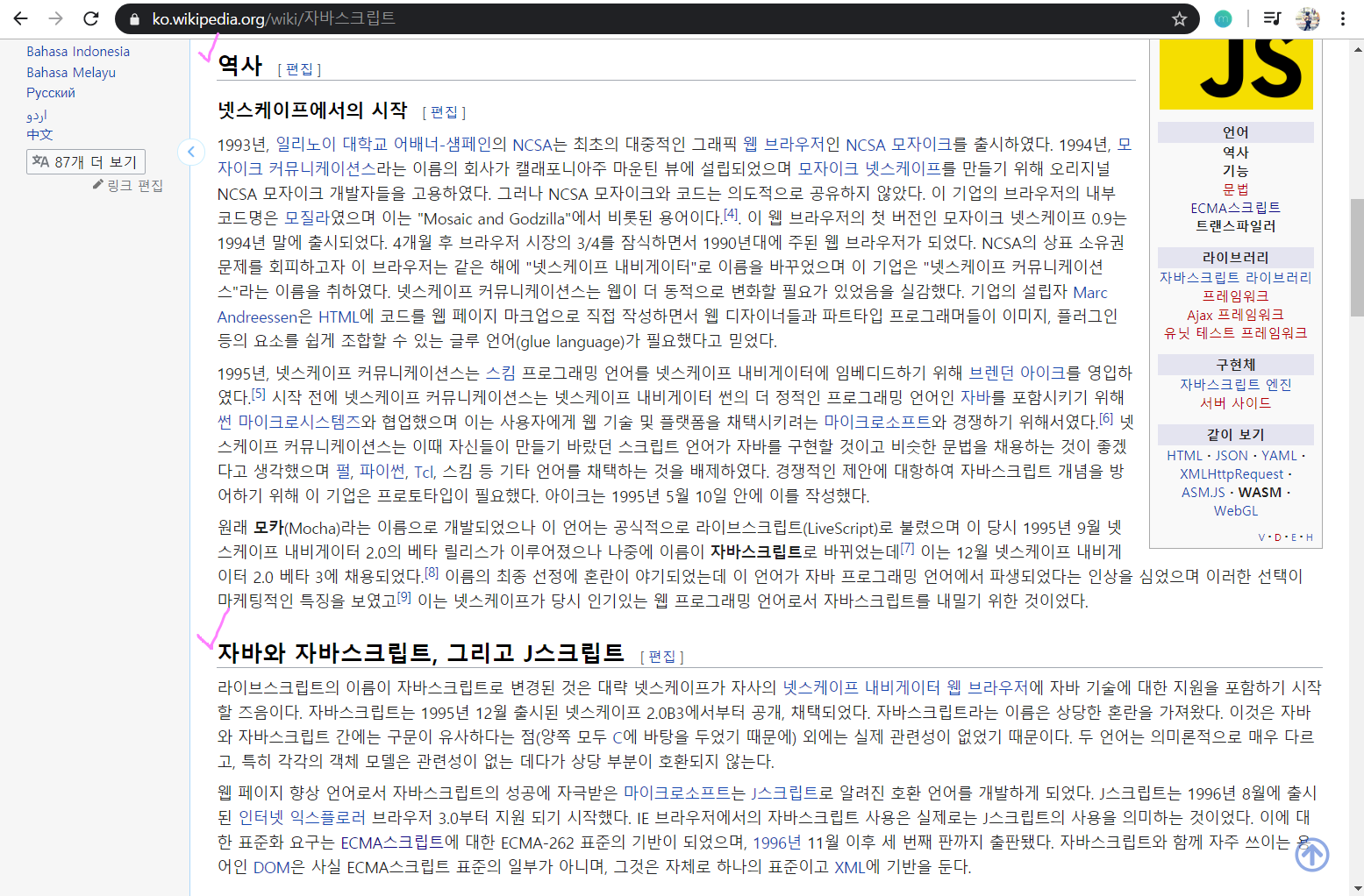This screenshot has height=896, width=1364.
Task: Open JSON link in 같이 보기
Action: (x=1231, y=455)
